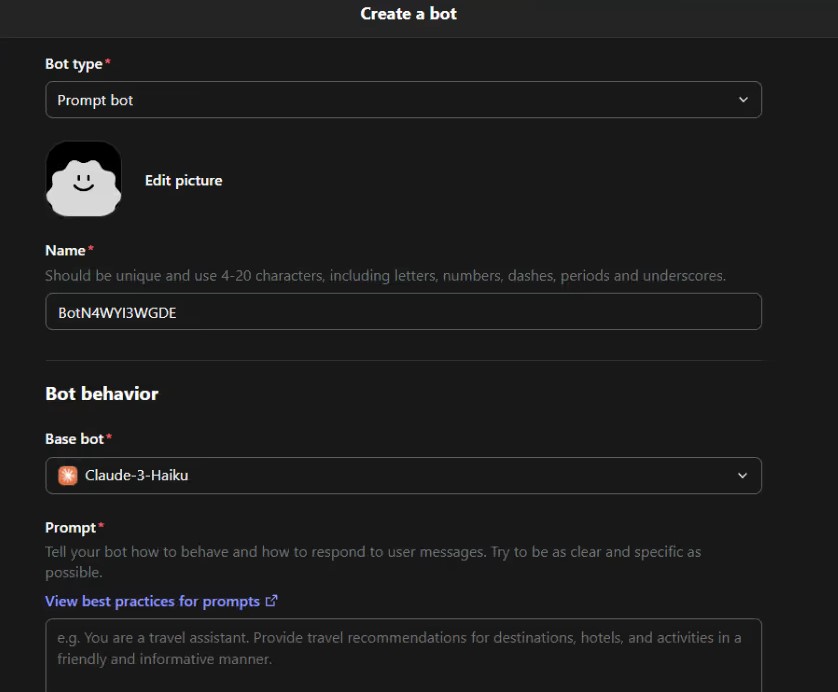Click Edit picture to change the bot avatar
This screenshot has width=838, height=692.
(x=183, y=180)
